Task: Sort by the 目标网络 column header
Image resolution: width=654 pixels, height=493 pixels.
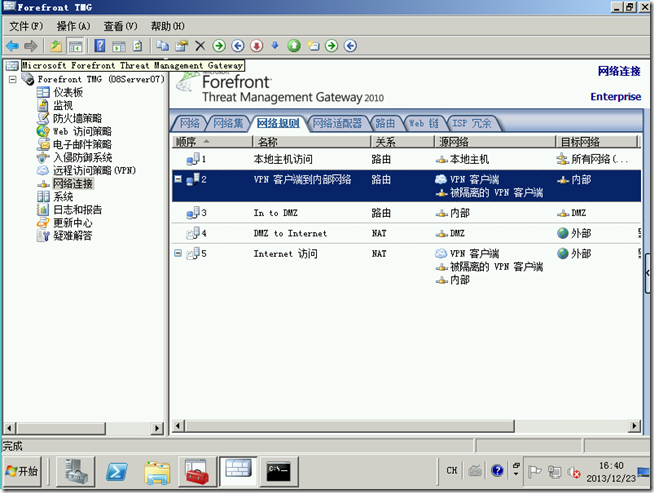Action: coord(596,142)
